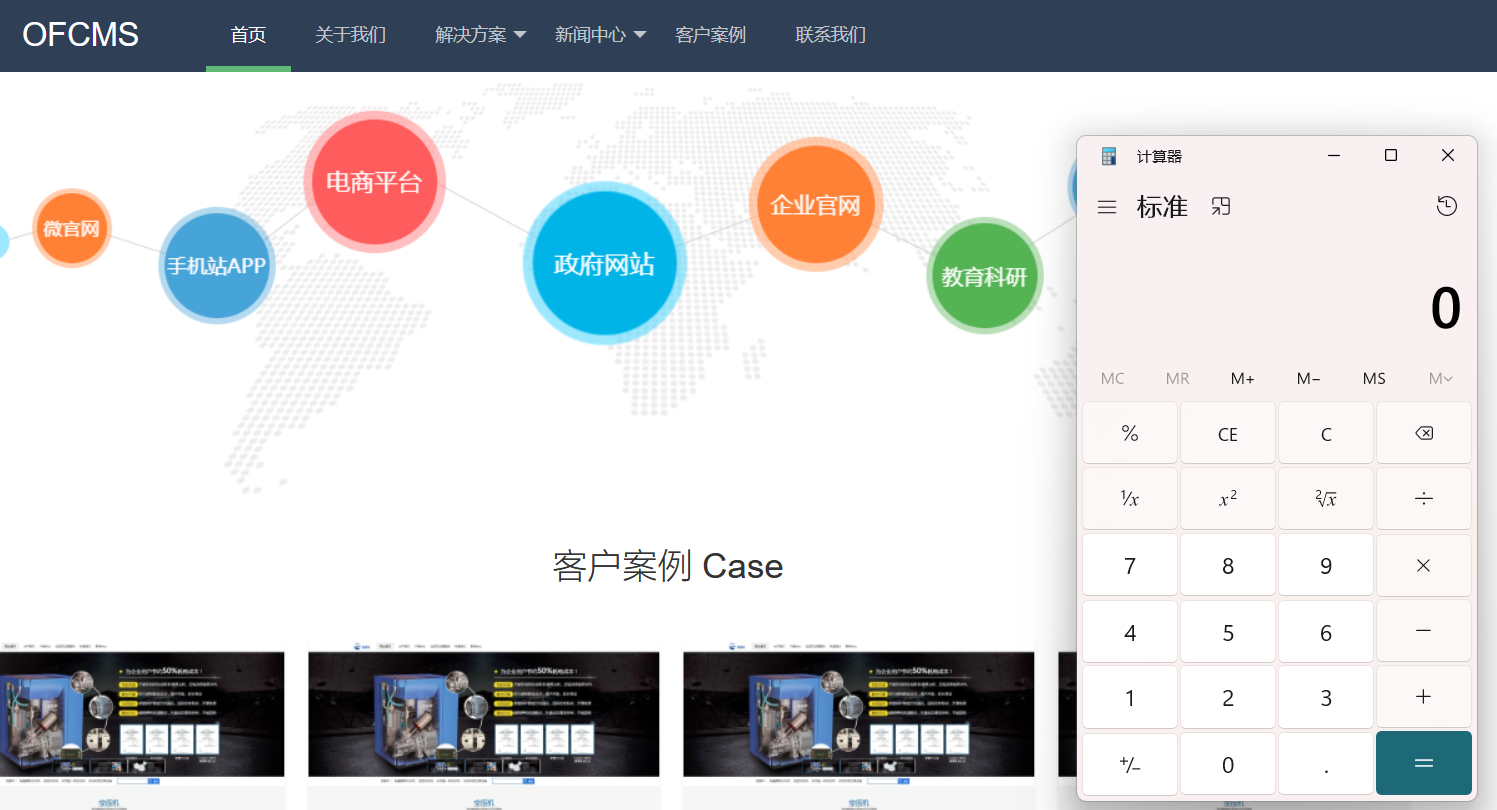Open the 联系我们 nav item
Viewport: 1497px width, 810px height.
[830, 35]
